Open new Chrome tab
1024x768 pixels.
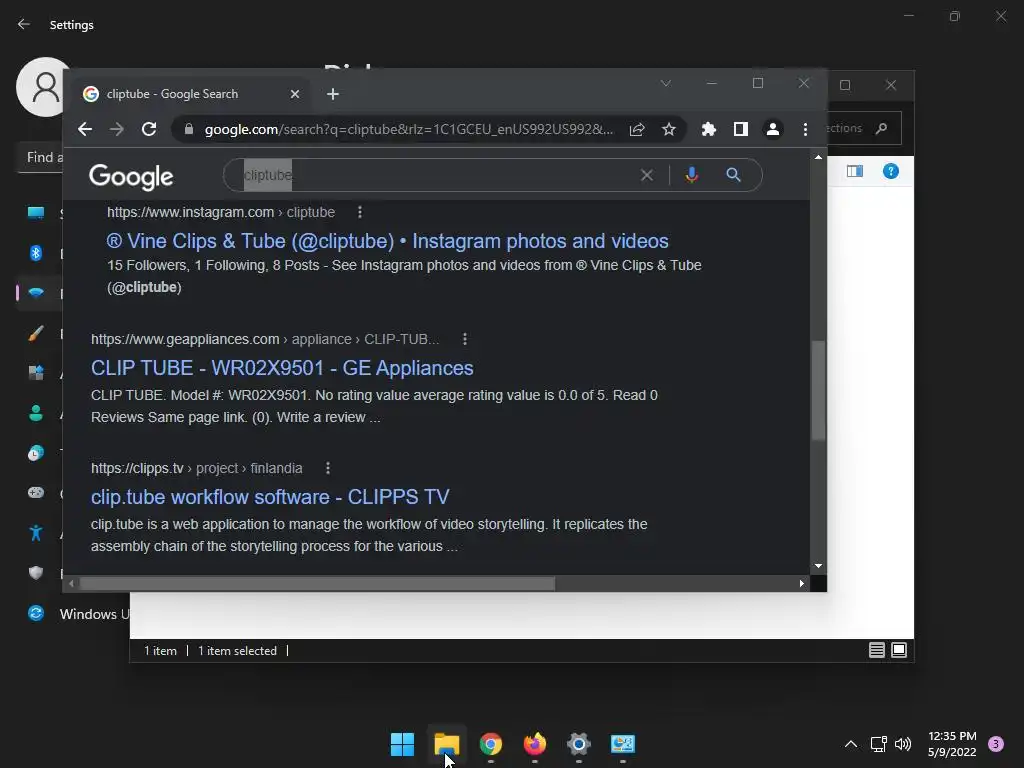click(333, 94)
